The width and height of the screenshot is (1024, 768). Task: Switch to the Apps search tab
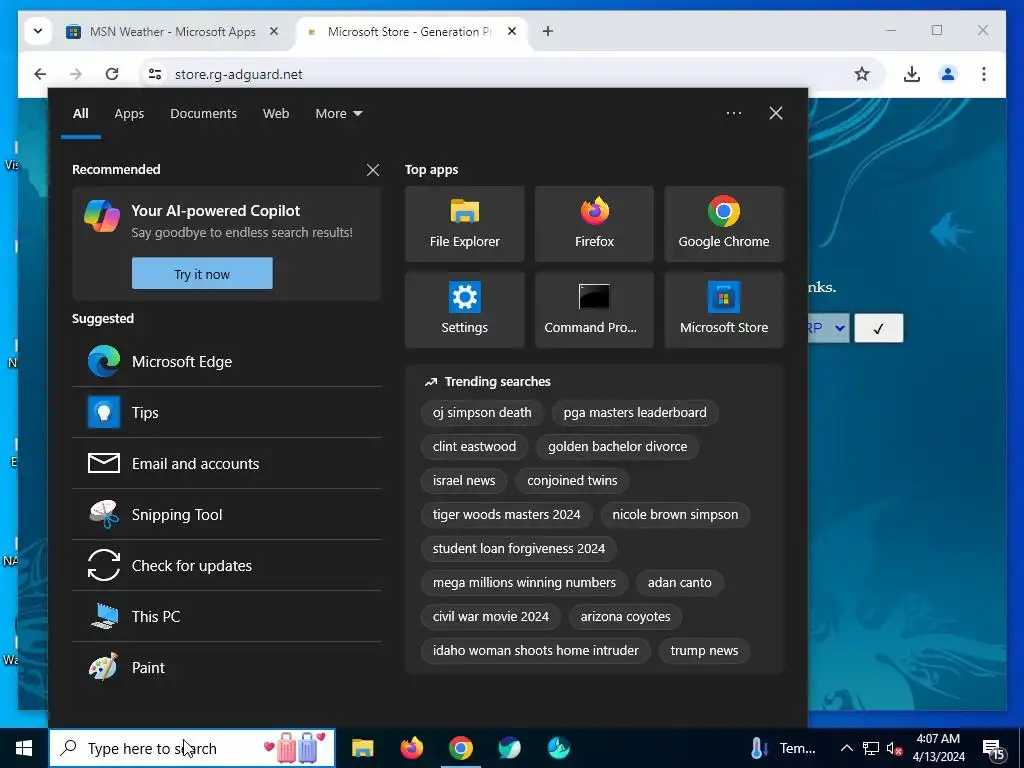click(129, 114)
